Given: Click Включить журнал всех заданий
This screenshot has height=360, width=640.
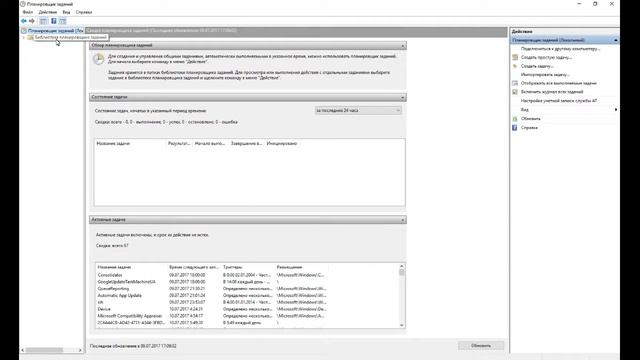Looking at the screenshot, I should [x=552, y=92].
